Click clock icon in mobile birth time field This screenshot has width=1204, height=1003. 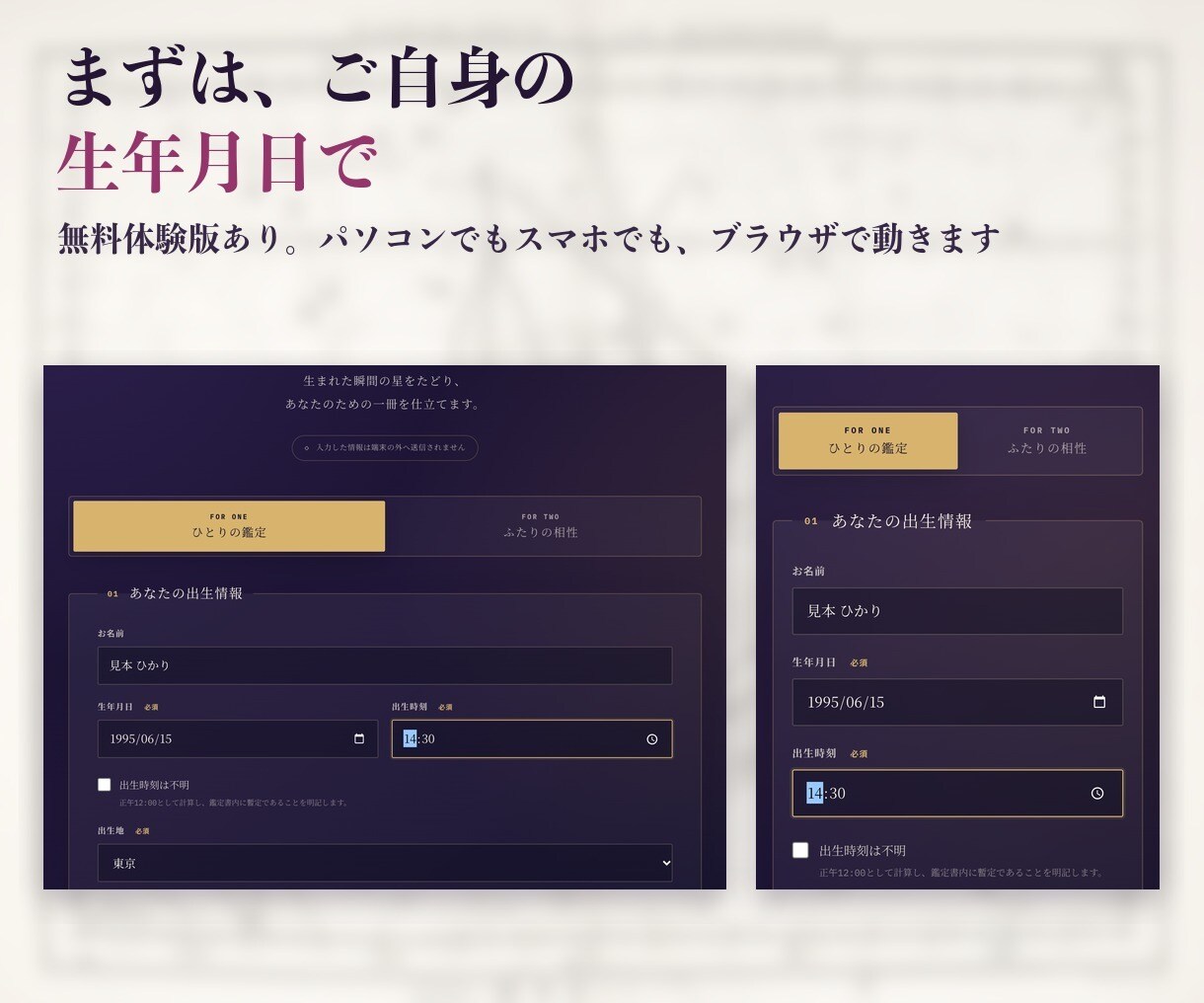1097,793
